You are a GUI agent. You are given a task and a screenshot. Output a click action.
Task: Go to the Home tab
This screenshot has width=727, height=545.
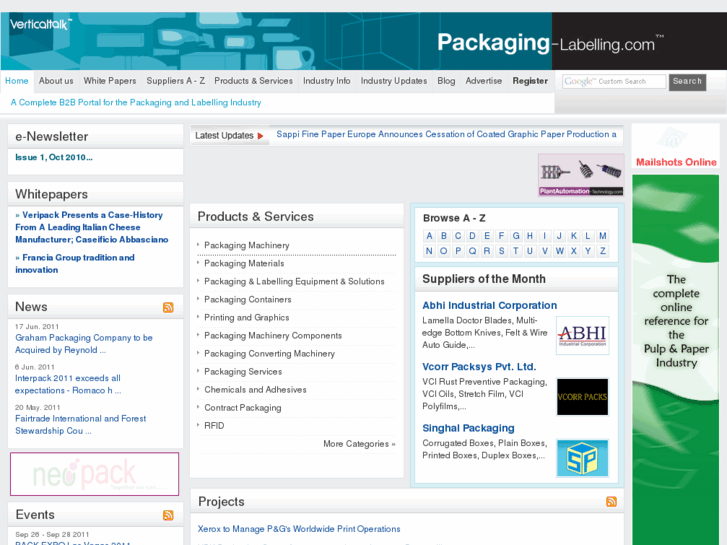click(17, 81)
